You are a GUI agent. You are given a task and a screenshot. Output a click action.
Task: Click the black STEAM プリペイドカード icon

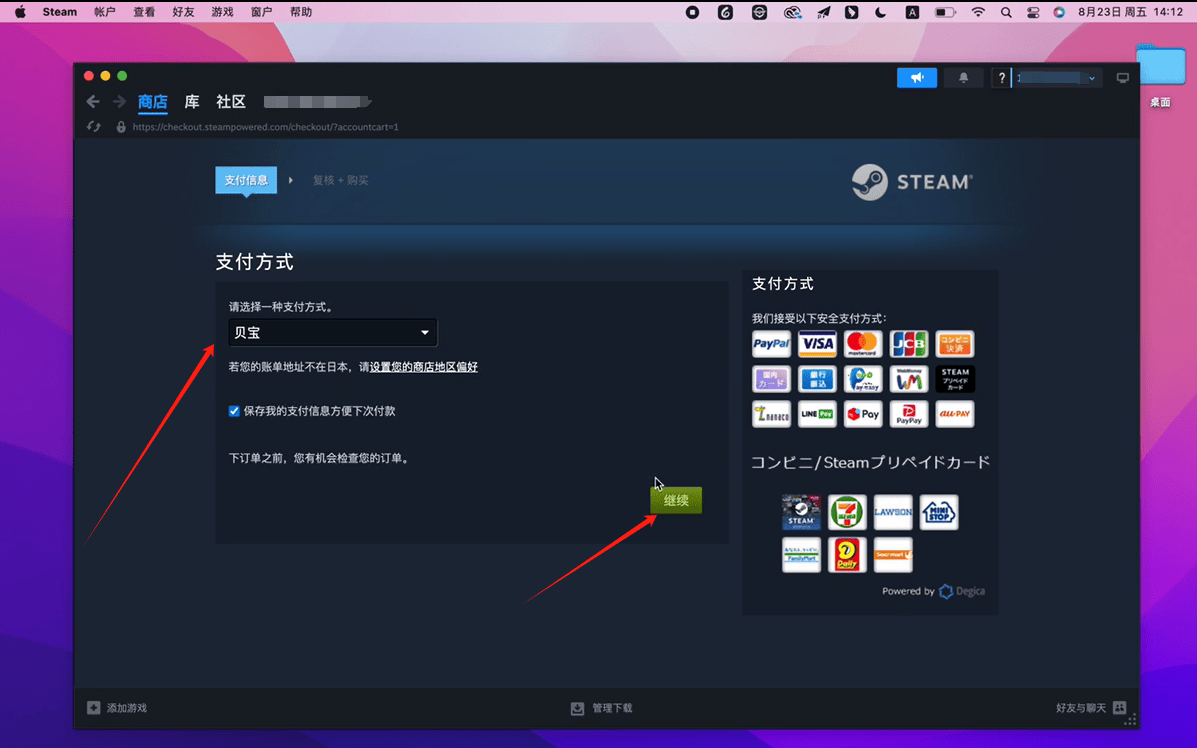[x=954, y=379]
